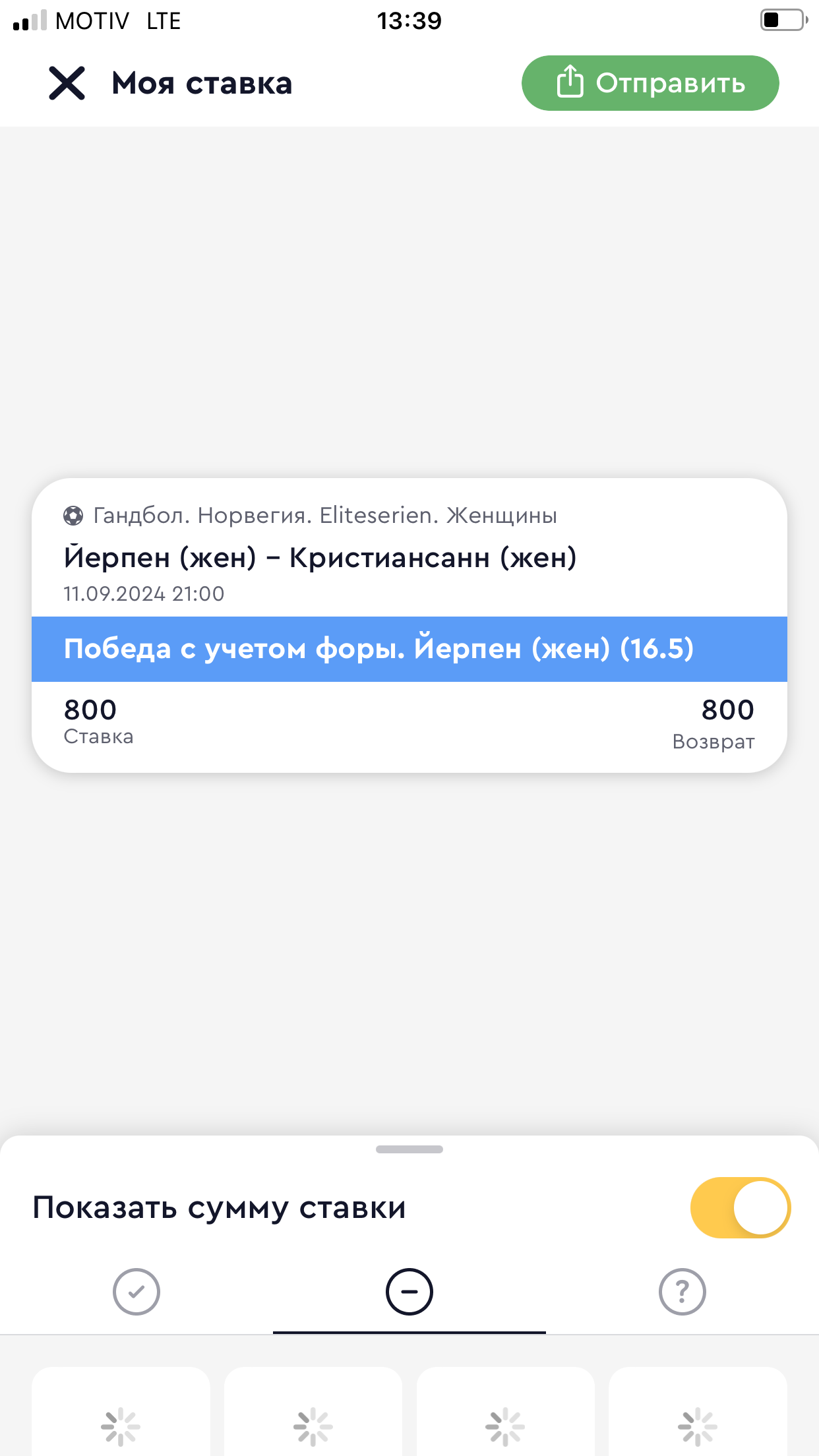819x1456 pixels.
Task: Tap the blue Победа с учетом форы bar
Action: tap(409, 649)
